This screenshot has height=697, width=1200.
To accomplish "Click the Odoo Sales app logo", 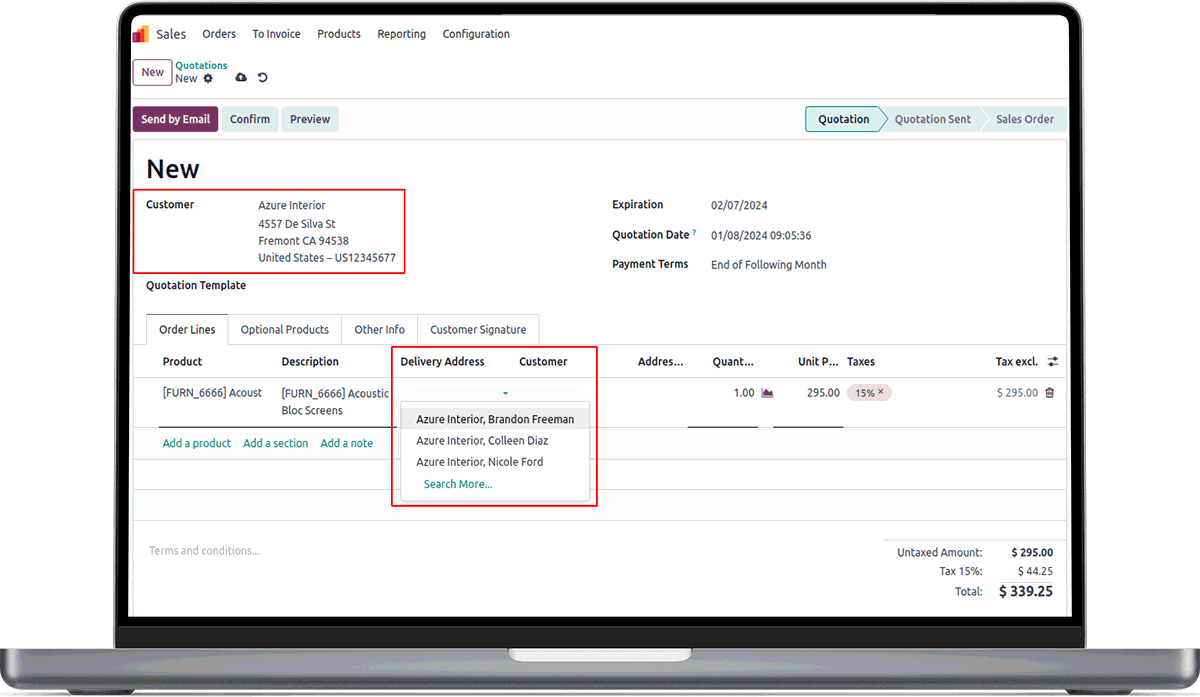I will [x=141, y=34].
